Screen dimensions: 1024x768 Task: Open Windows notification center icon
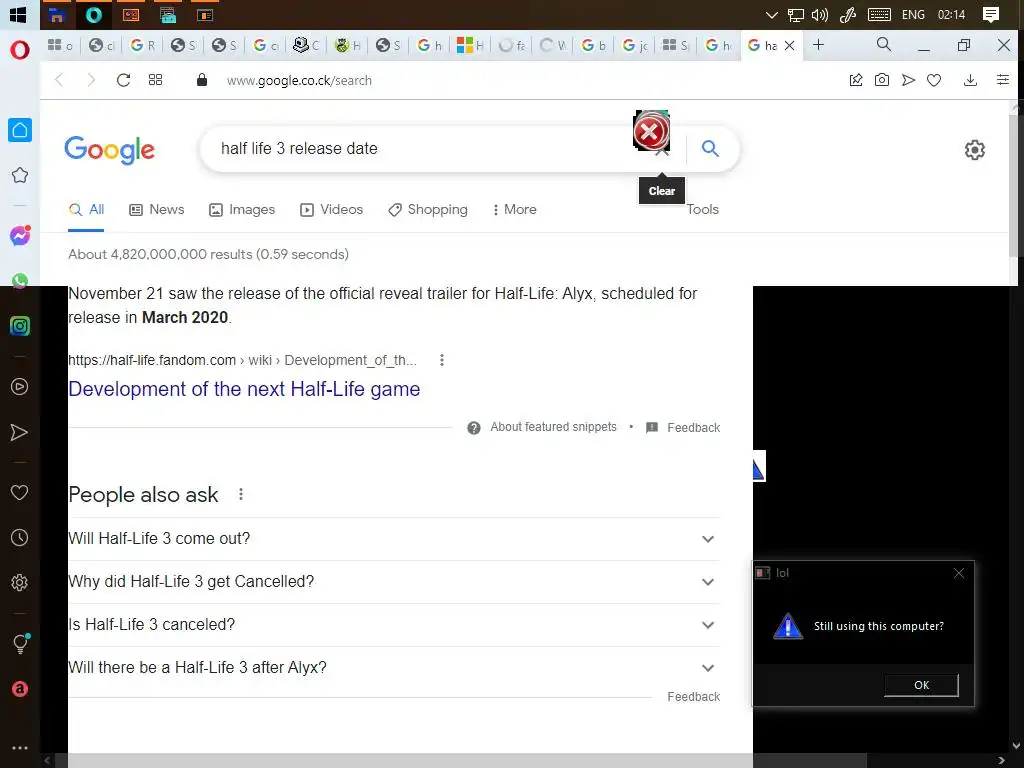(991, 14)
